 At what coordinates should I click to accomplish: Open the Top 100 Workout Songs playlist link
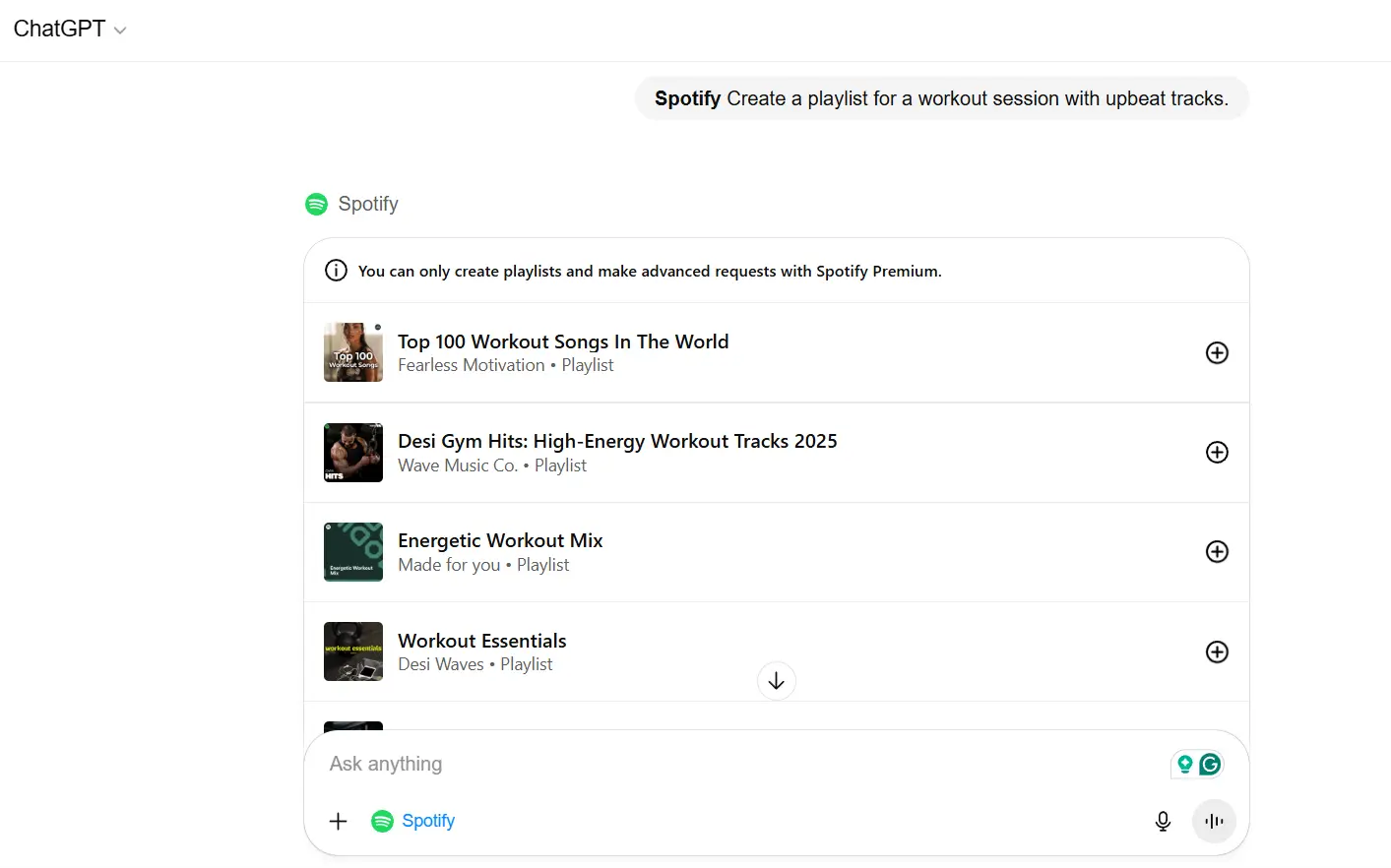tap(563, 341)
